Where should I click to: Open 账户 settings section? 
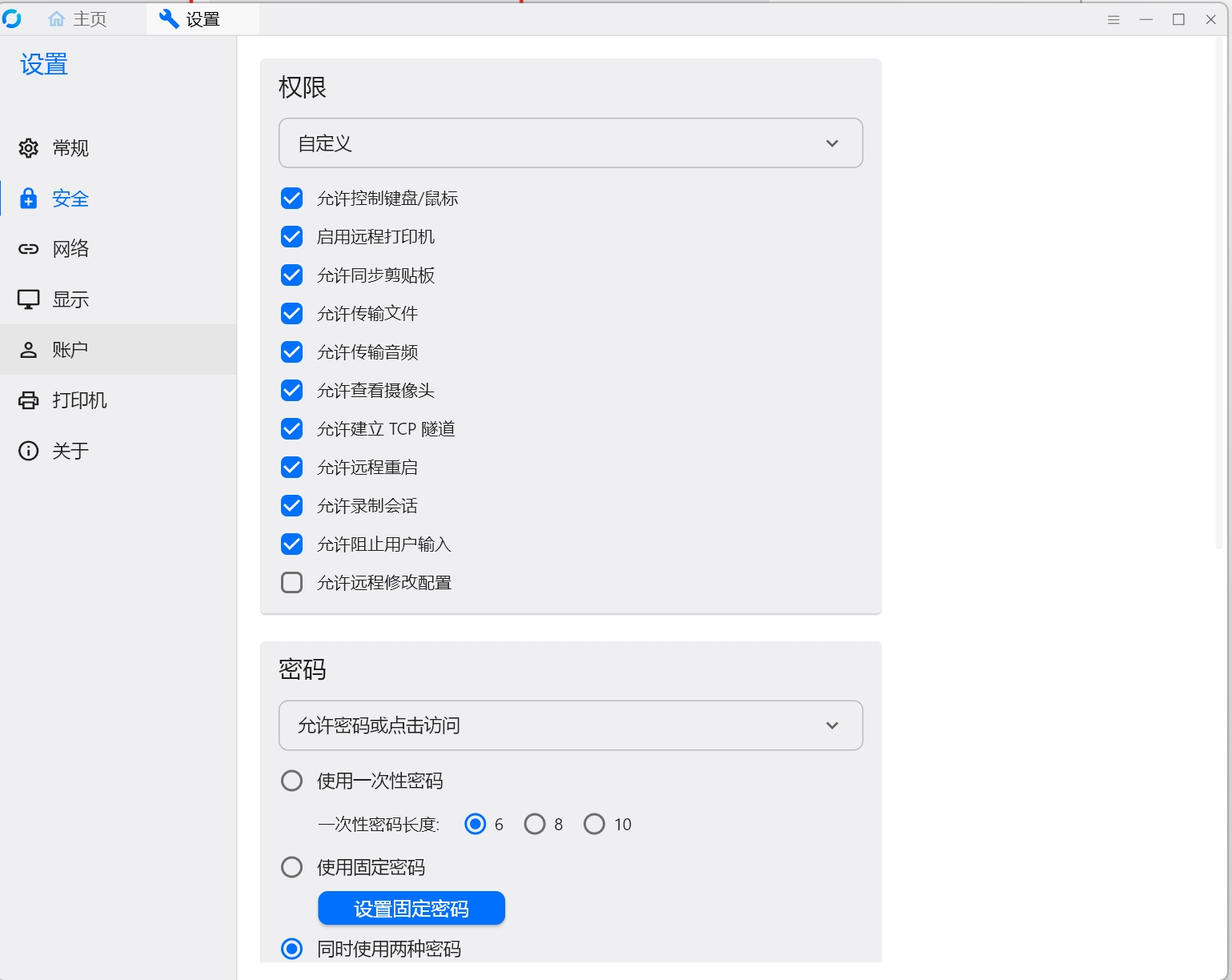click(118, 350)
